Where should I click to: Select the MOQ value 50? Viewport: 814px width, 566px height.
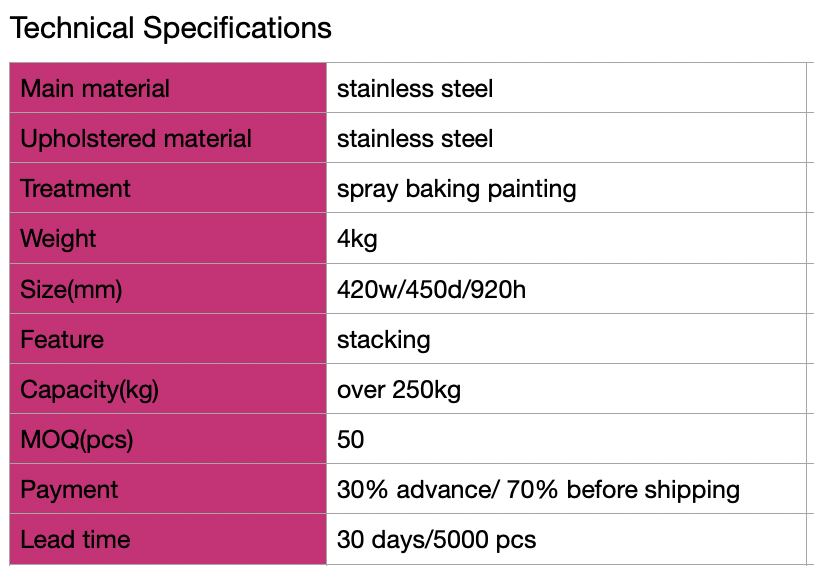point(351,440)
